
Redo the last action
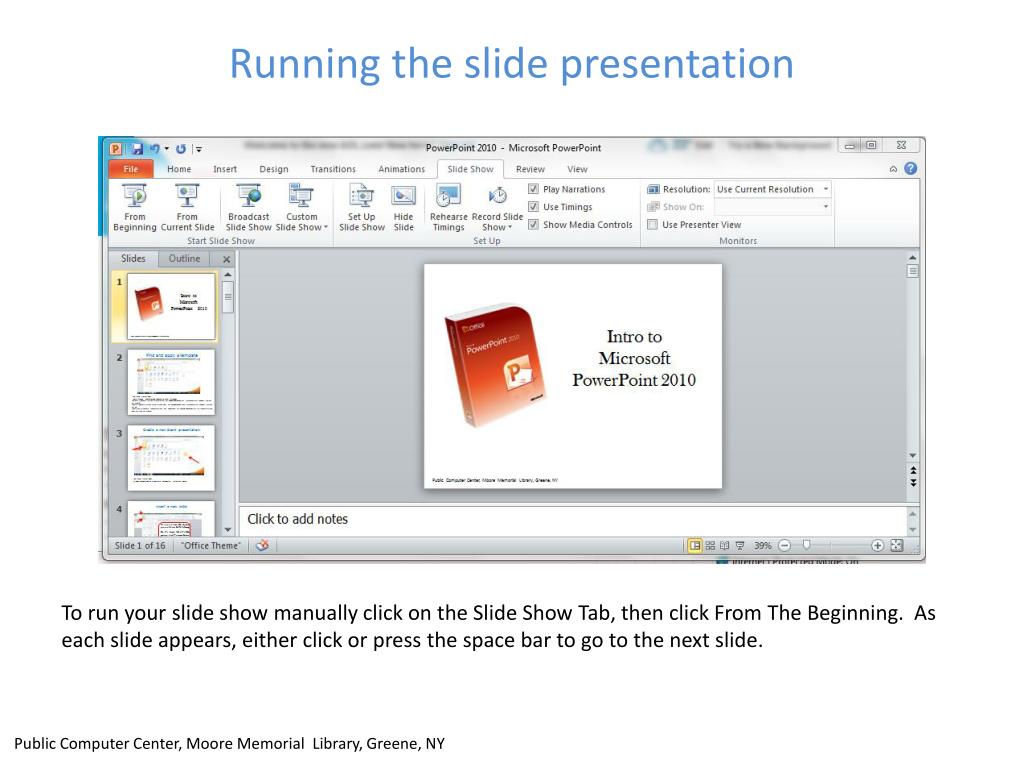pyautogui.click(x=181, y=149)
